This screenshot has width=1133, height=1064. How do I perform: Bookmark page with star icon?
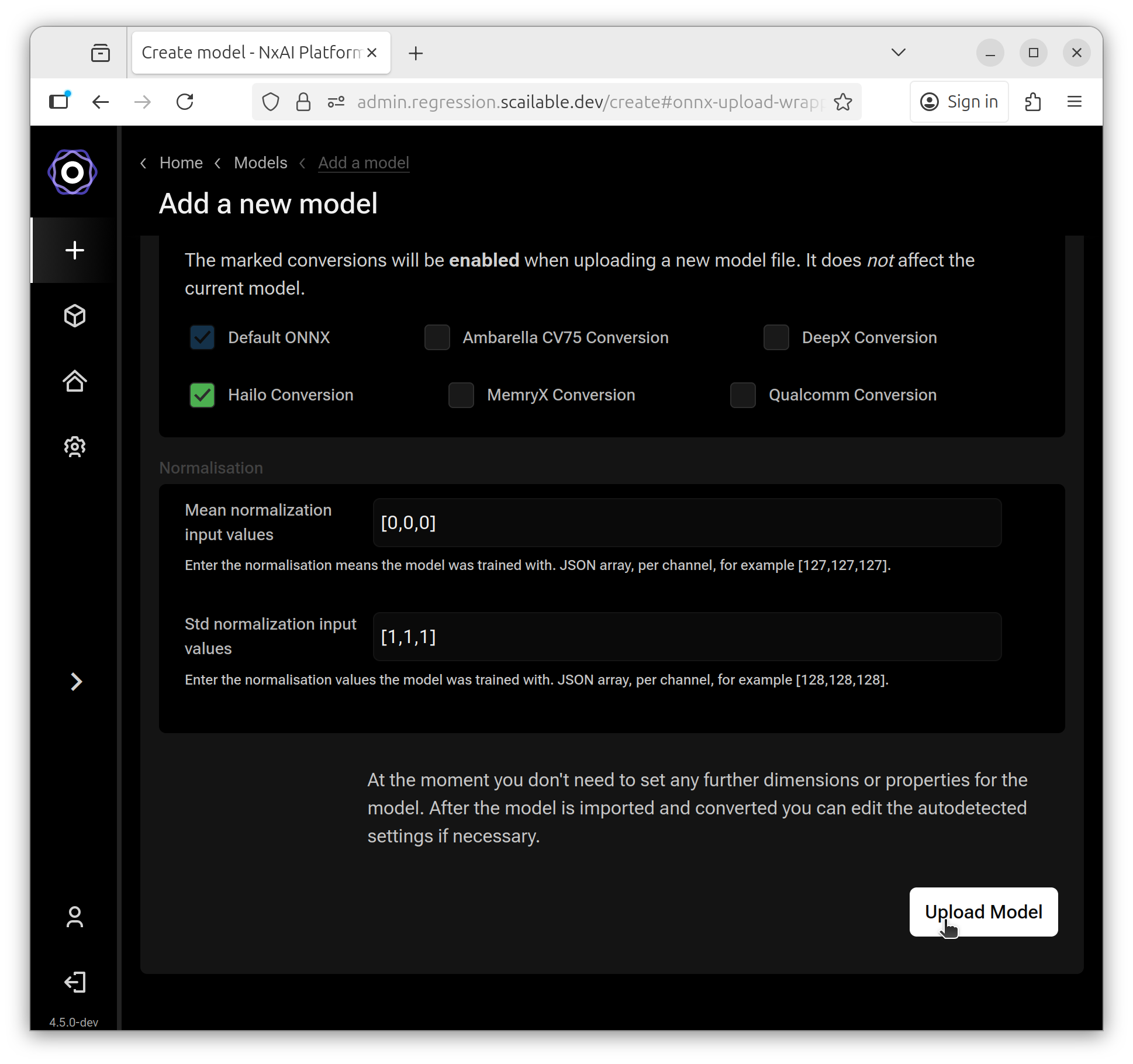(842, 102)
